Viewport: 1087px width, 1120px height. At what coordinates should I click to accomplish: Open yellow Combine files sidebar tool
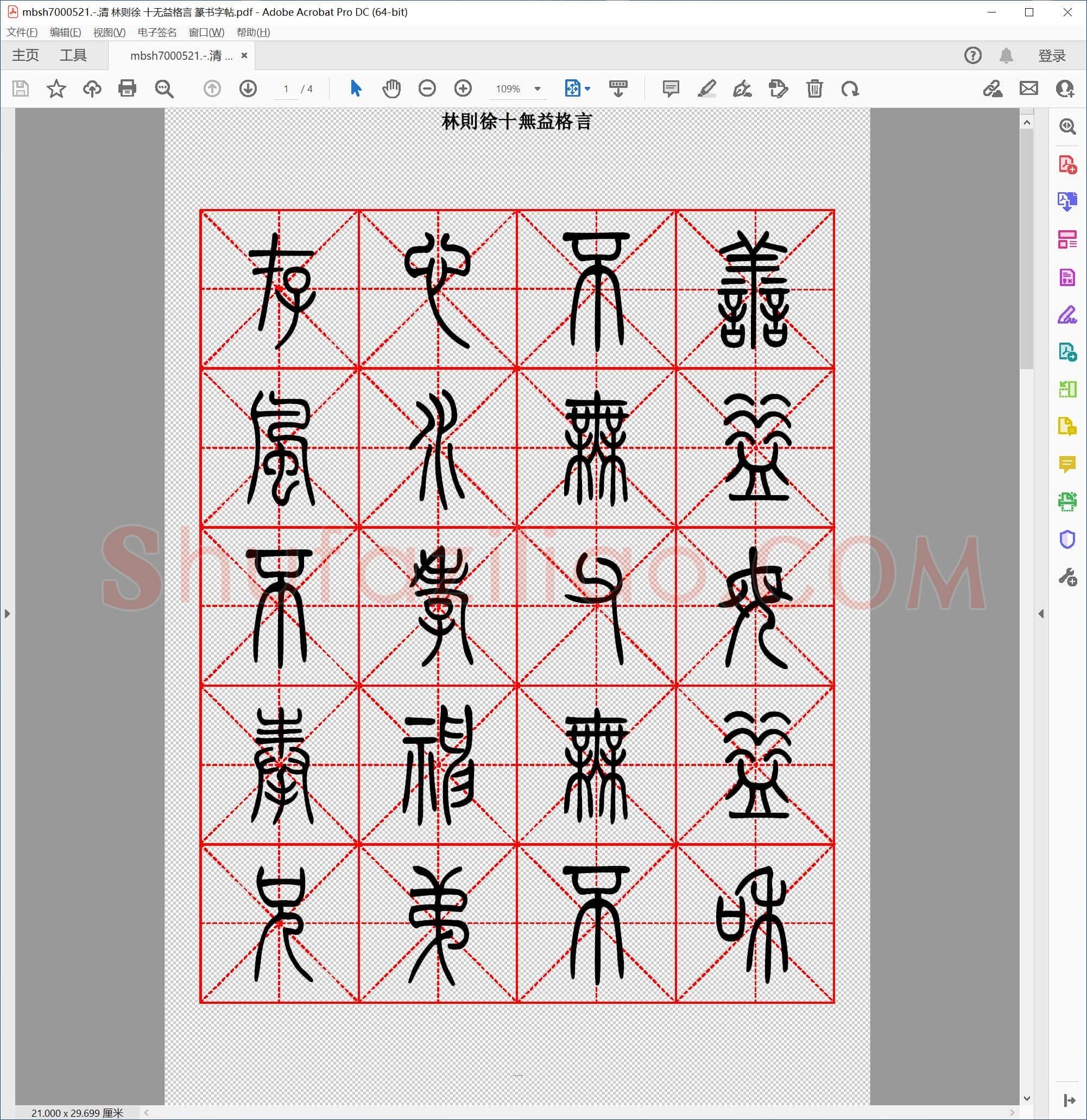pyautogui.click(x=1067, y=427)
